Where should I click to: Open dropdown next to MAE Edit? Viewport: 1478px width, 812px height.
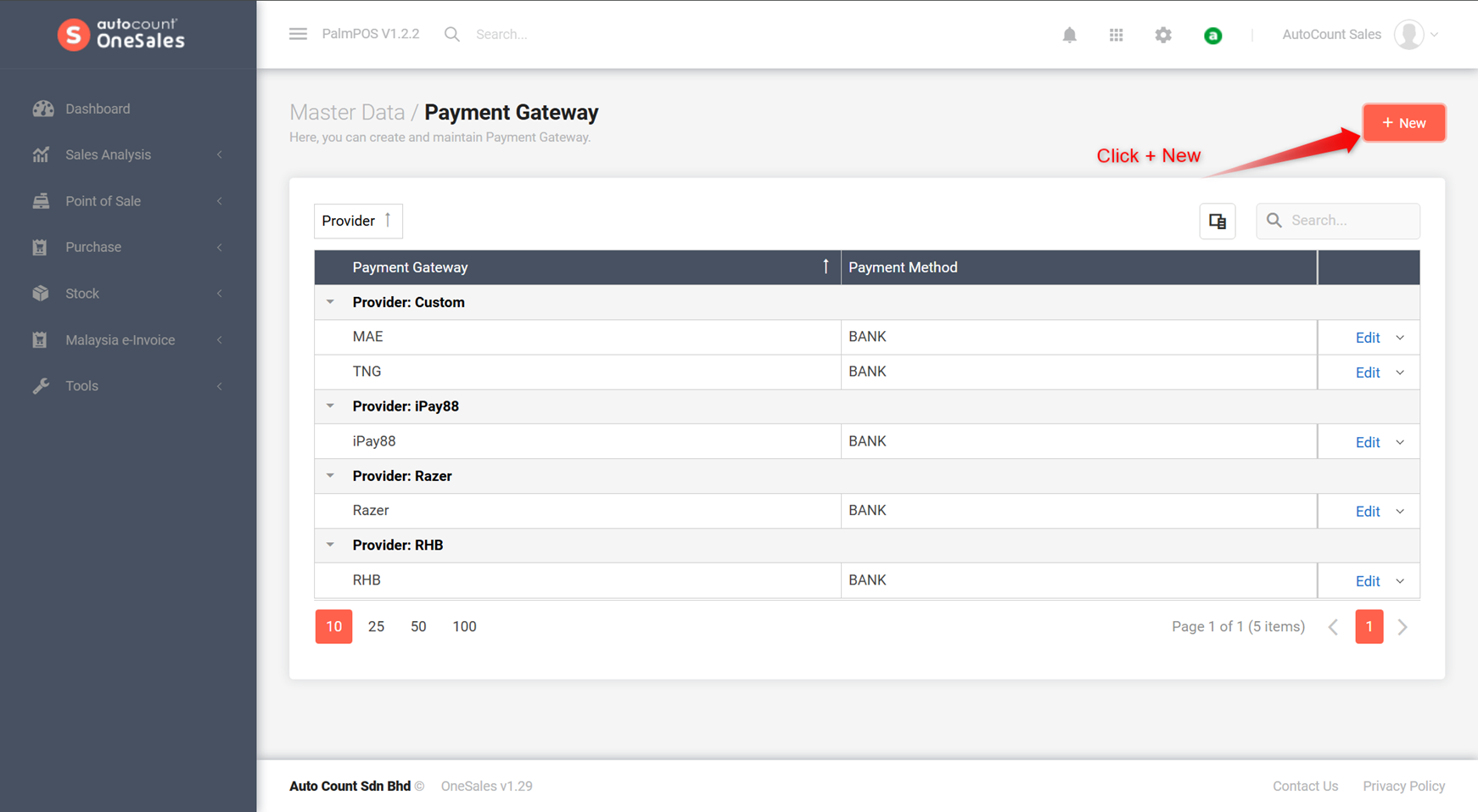coord(1400,338)
